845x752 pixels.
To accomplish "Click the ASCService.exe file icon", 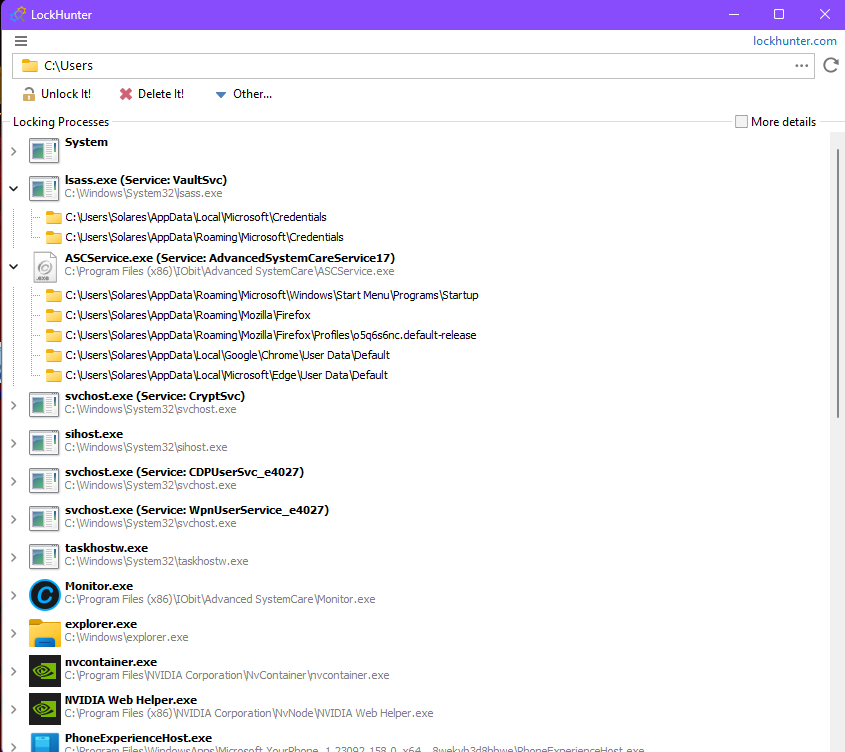I will click(x=44, y=267).
